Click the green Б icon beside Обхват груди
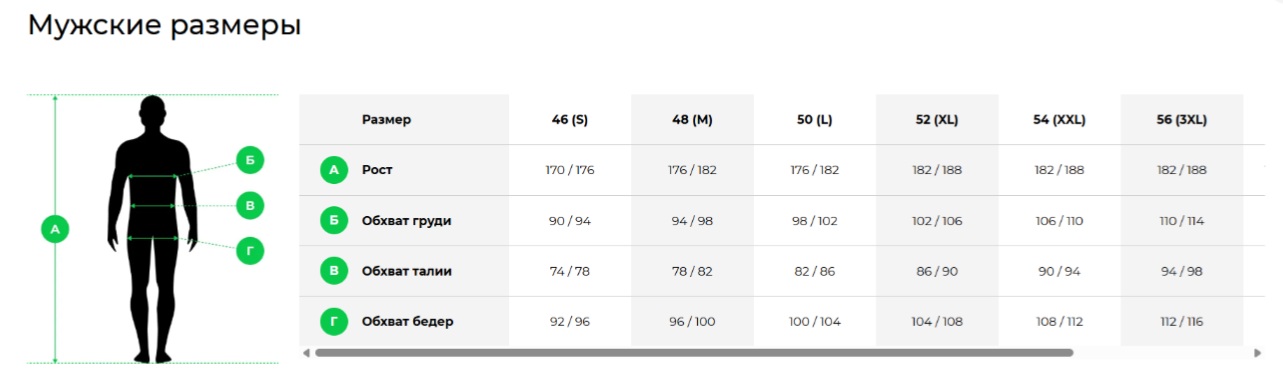 pos(334,221)
